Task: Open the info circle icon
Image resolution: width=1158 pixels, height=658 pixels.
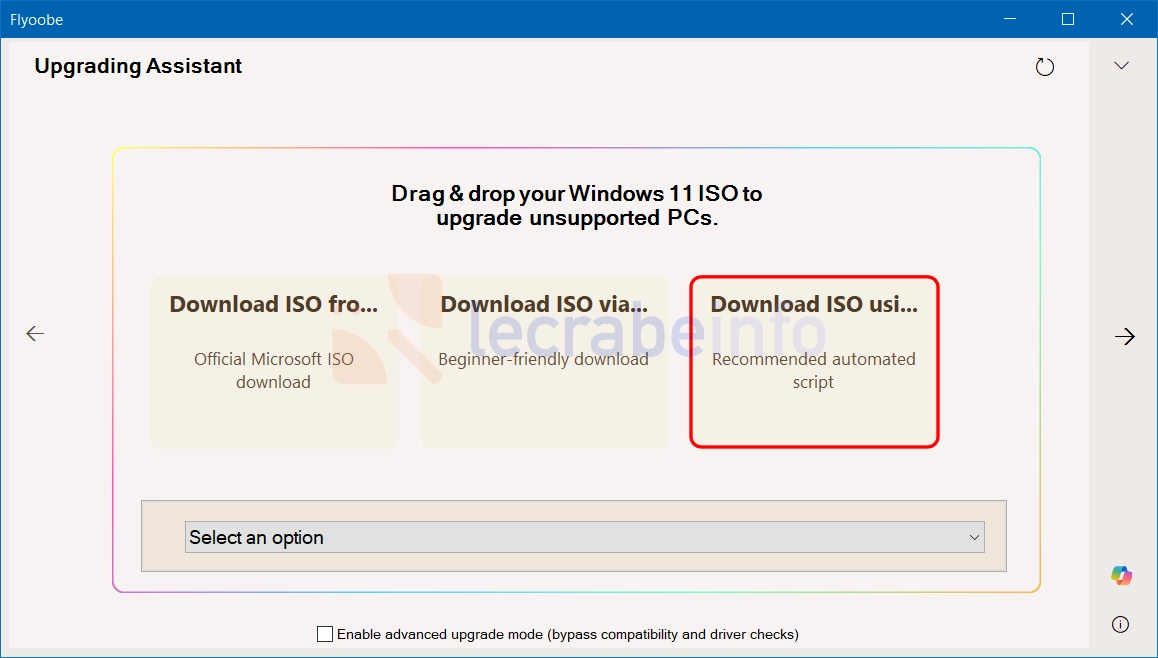Action: click(1120, 625)
